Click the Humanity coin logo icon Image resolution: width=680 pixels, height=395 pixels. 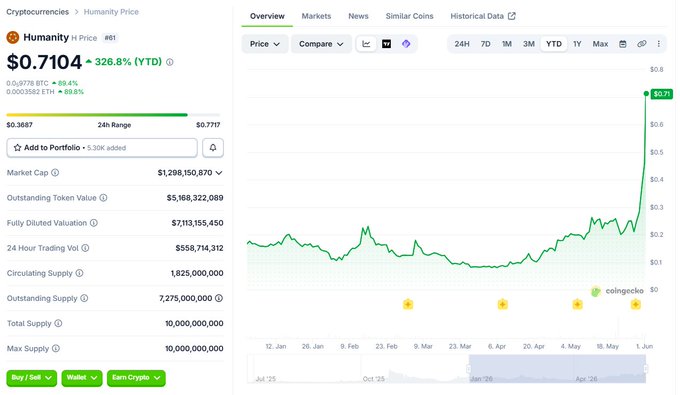(x=13, y=37)
